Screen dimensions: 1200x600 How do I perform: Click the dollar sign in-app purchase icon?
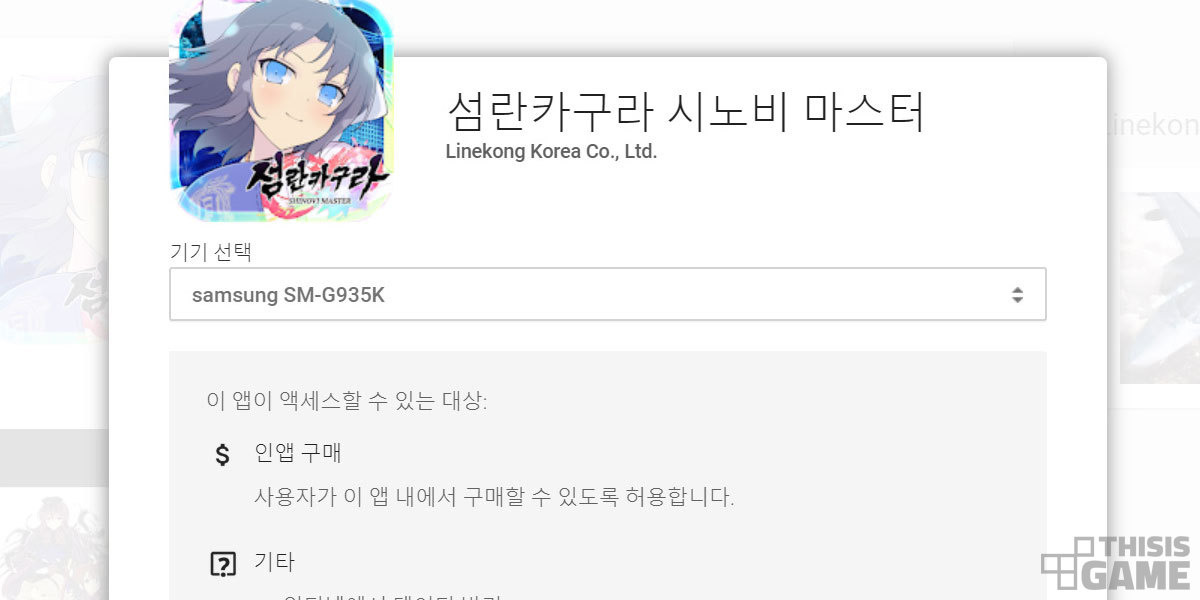coord(222,455)
